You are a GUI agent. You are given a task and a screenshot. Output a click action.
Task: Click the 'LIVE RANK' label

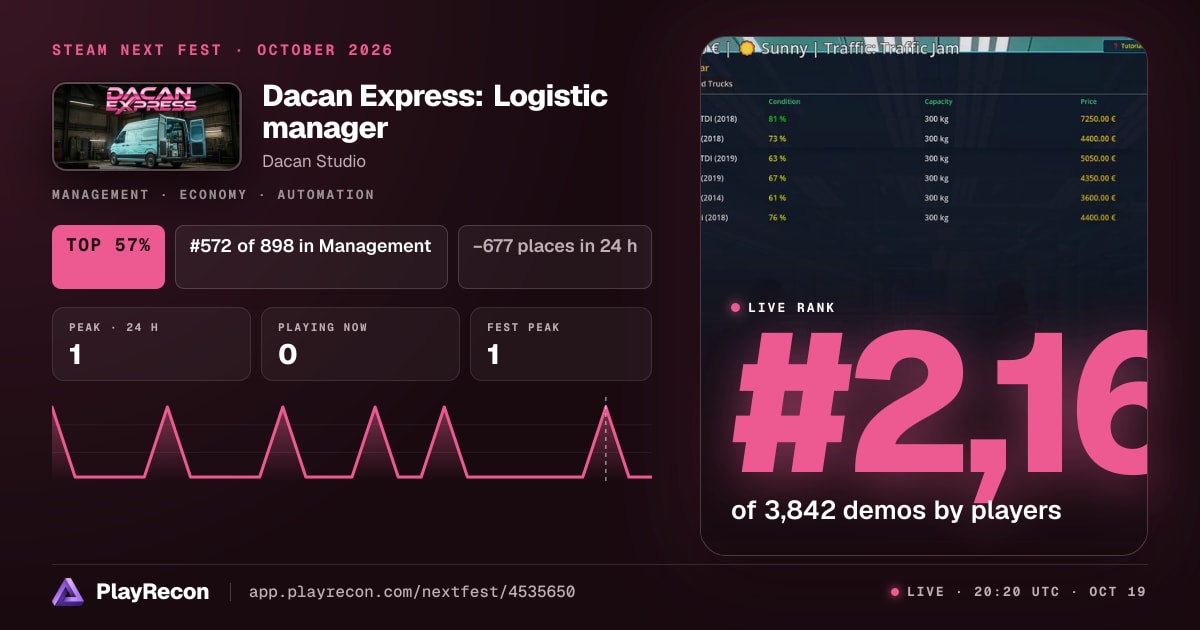pos(791,308)
